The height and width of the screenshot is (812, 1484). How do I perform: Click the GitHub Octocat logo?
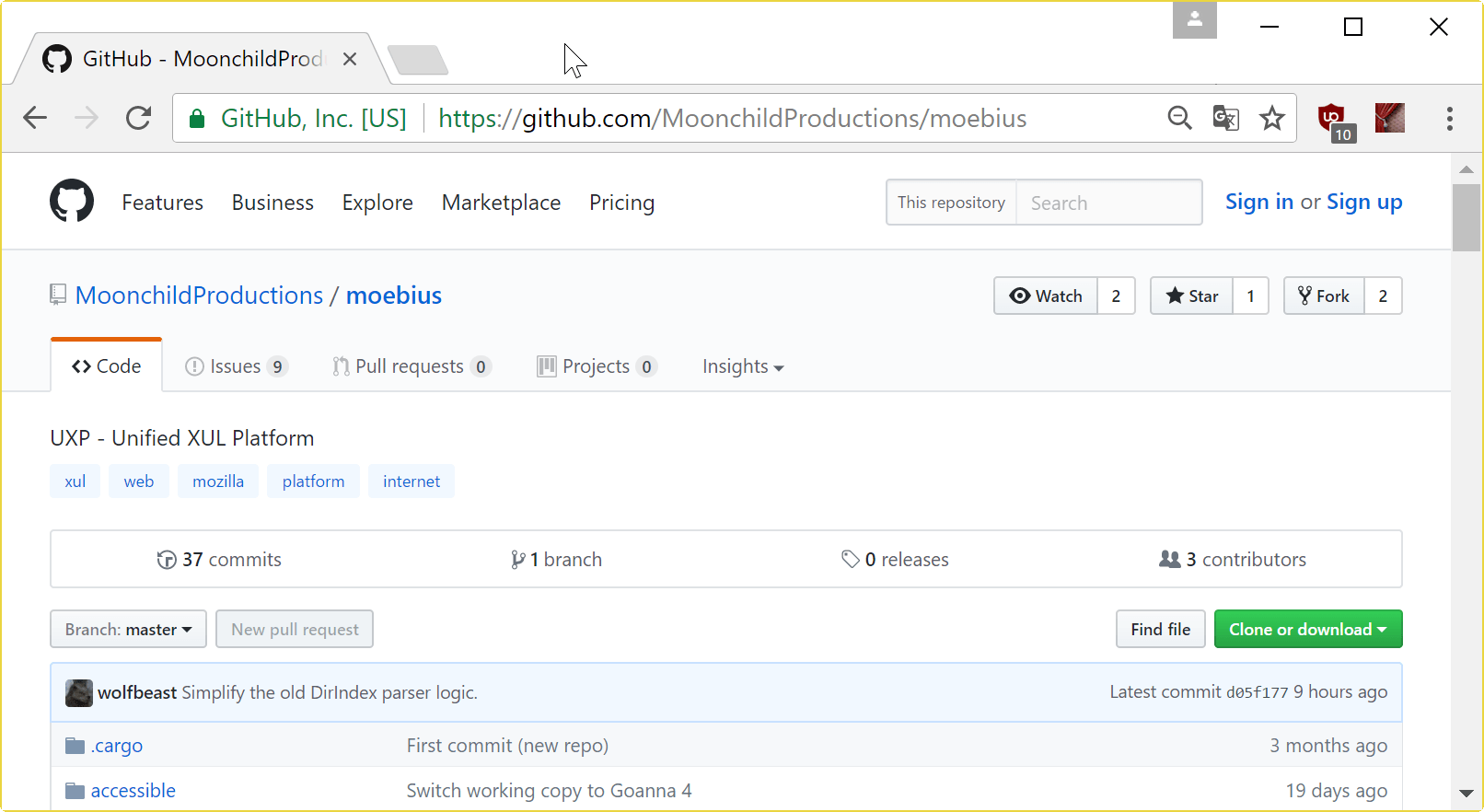tap(72, 201)
